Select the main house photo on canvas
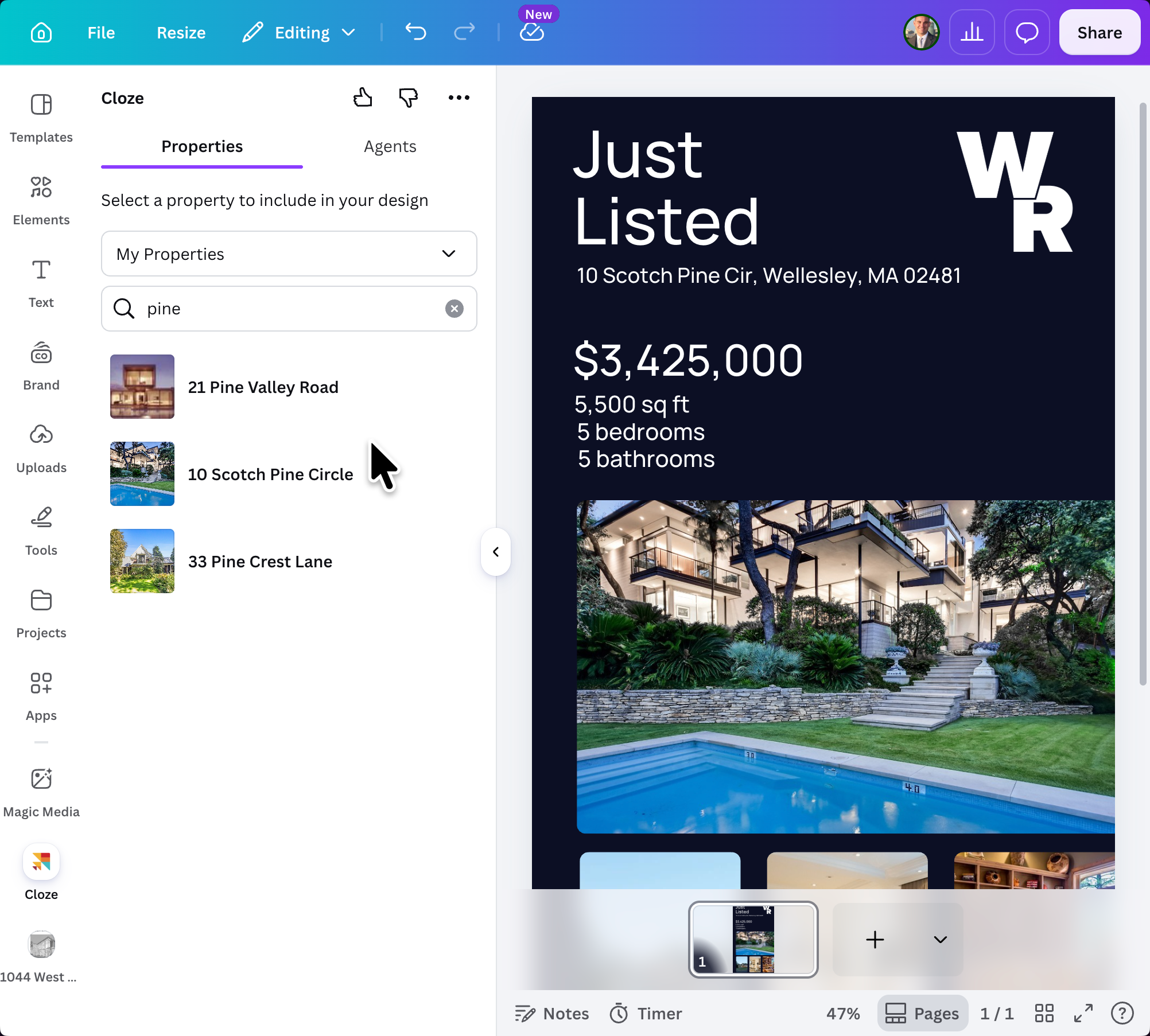1150x1036 pixels. coord(845,667)
